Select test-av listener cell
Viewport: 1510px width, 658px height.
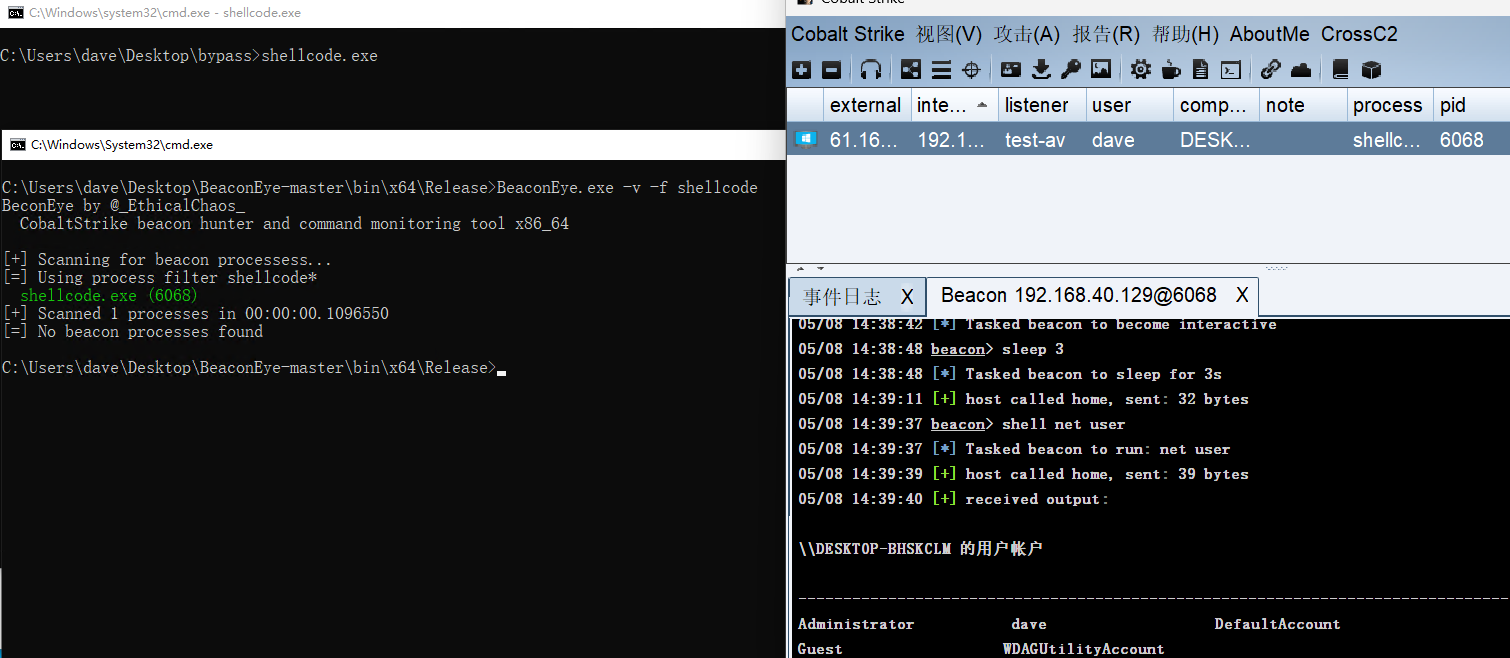click(x=1041, y=140)
